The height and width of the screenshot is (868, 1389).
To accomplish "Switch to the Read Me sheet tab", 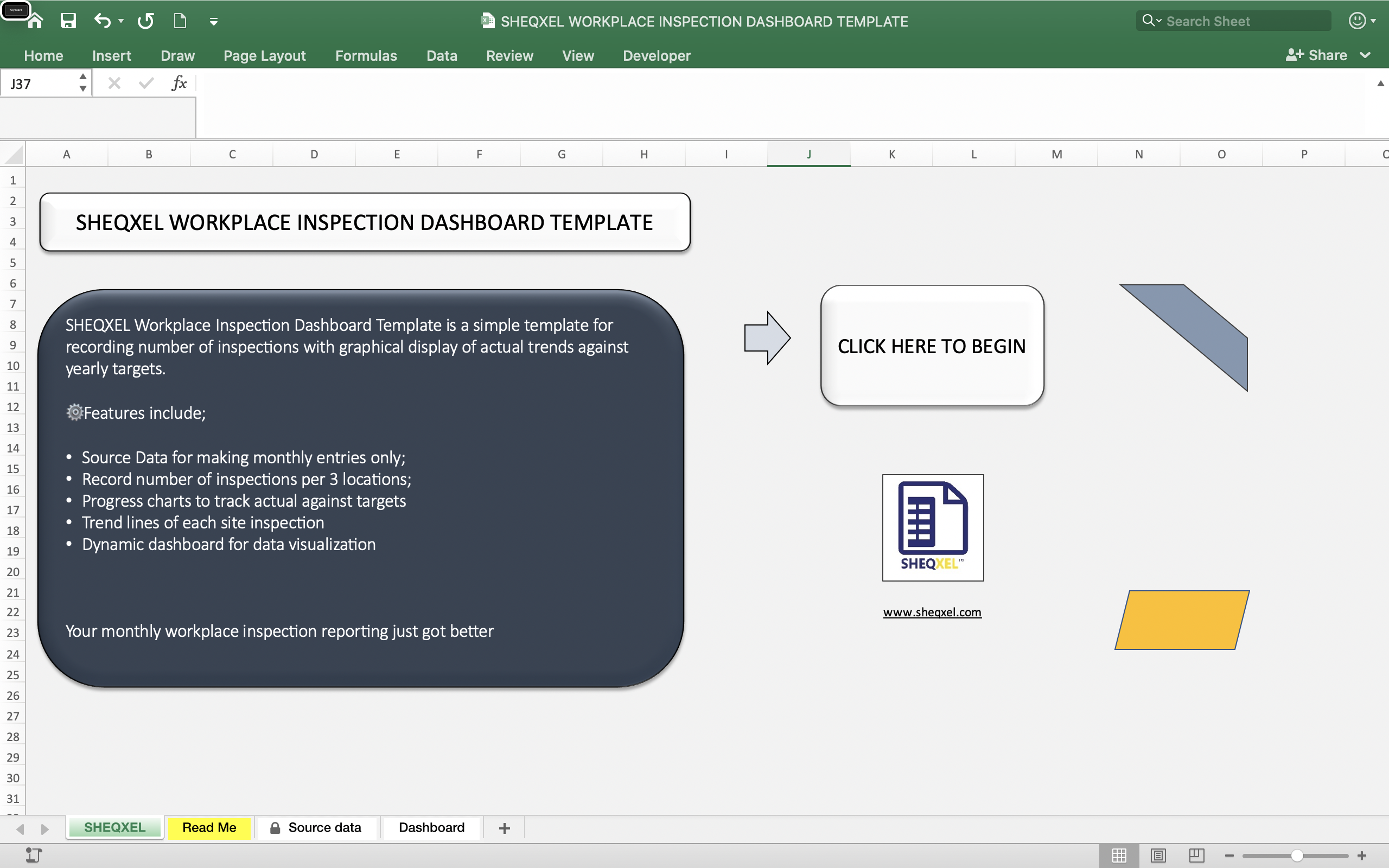I will pyautogui.click(x=209, y=827).
